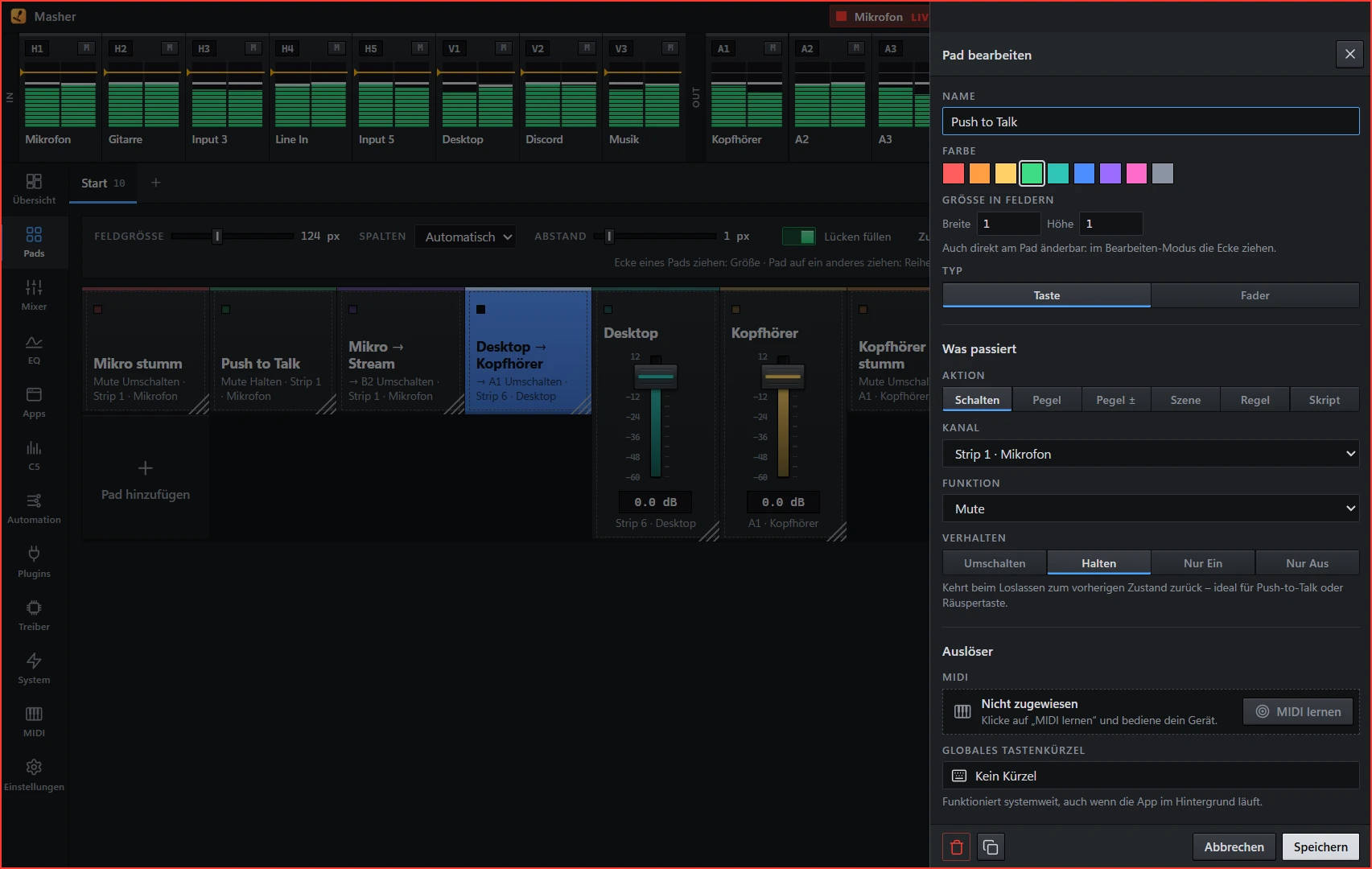Close the Pad bearbeiten panel
The height and width of the screenshot is (869, 1372).
1349,54
